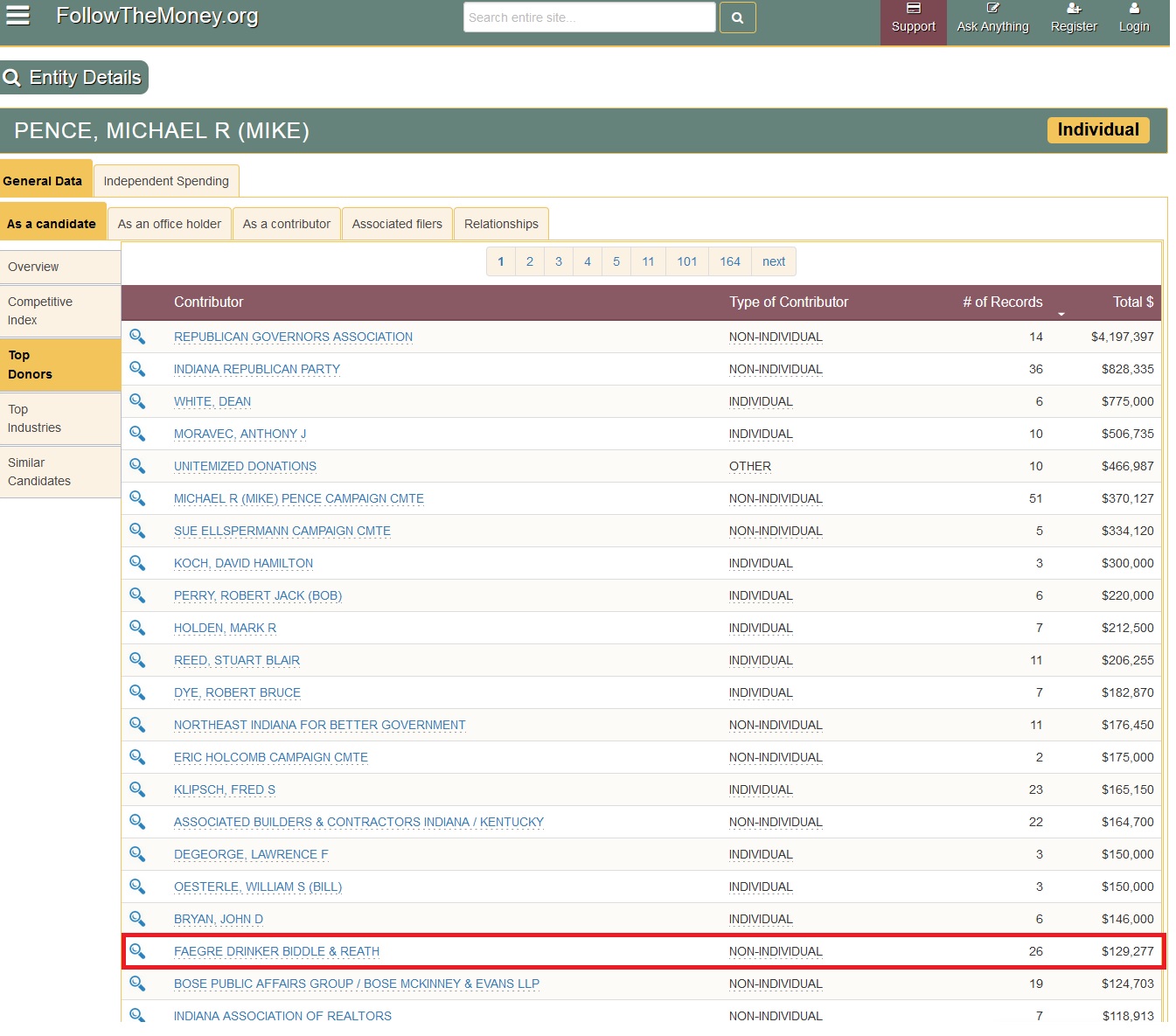The image size is (1176, 1036).
Task: Click magnifier icon beside Holden, Mark R
Action: point(137,628)
